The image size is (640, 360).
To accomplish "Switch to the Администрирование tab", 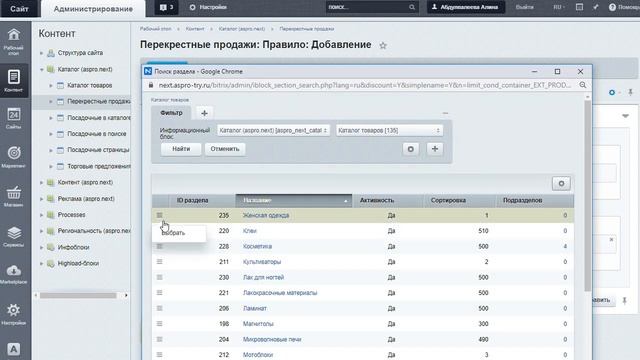I will tap(93, 9).
